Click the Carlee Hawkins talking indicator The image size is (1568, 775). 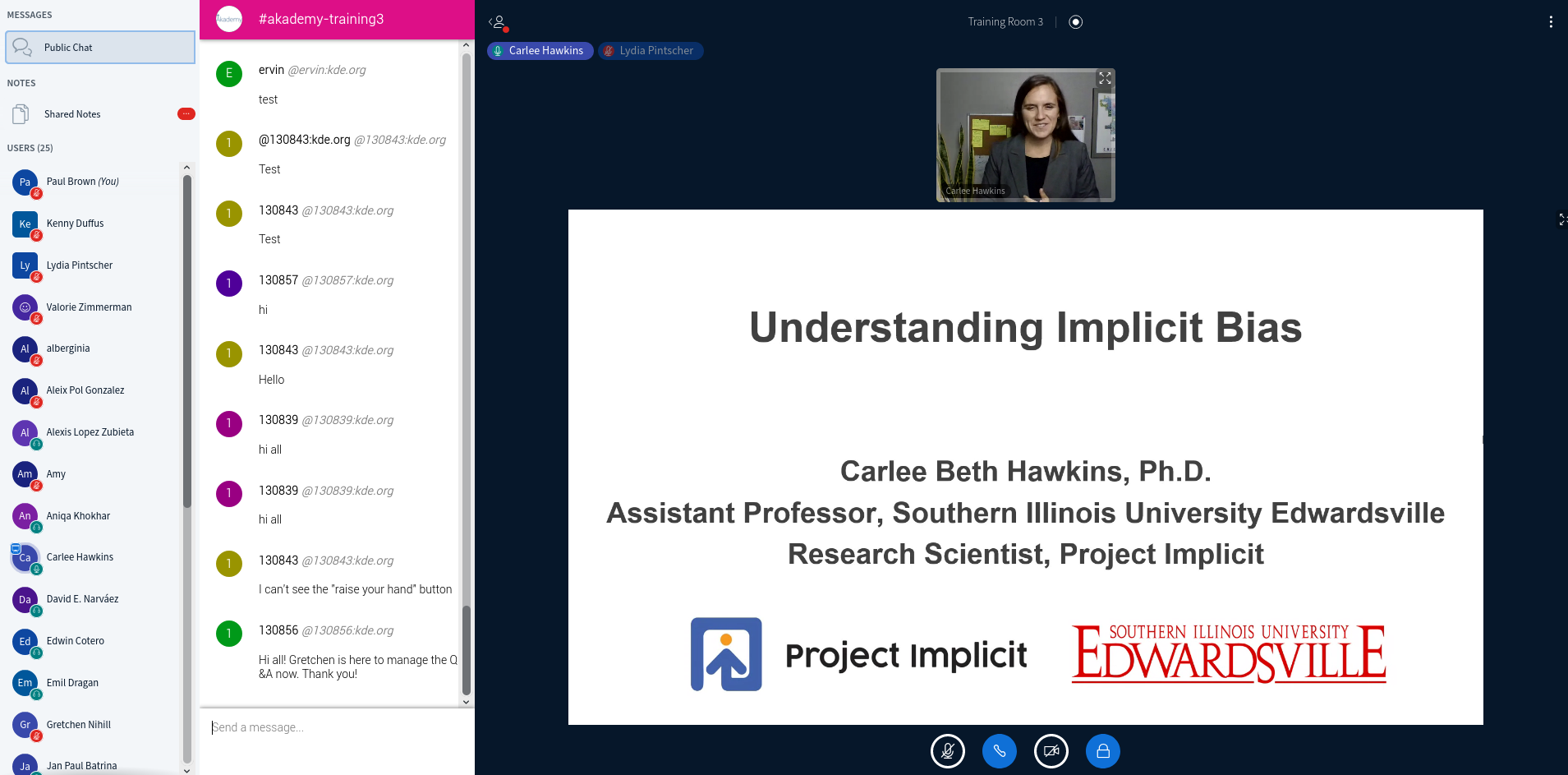(540, 51)
